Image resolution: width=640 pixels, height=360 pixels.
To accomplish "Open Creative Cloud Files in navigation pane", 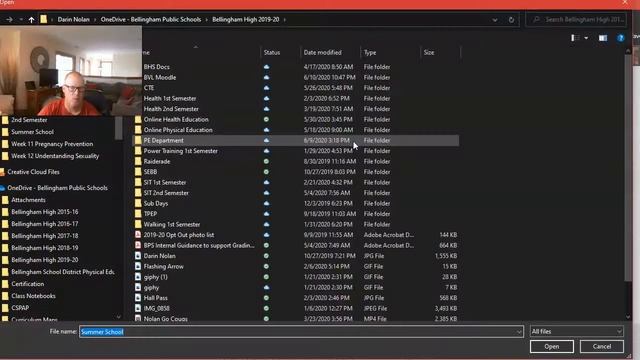I will [33, 172].
